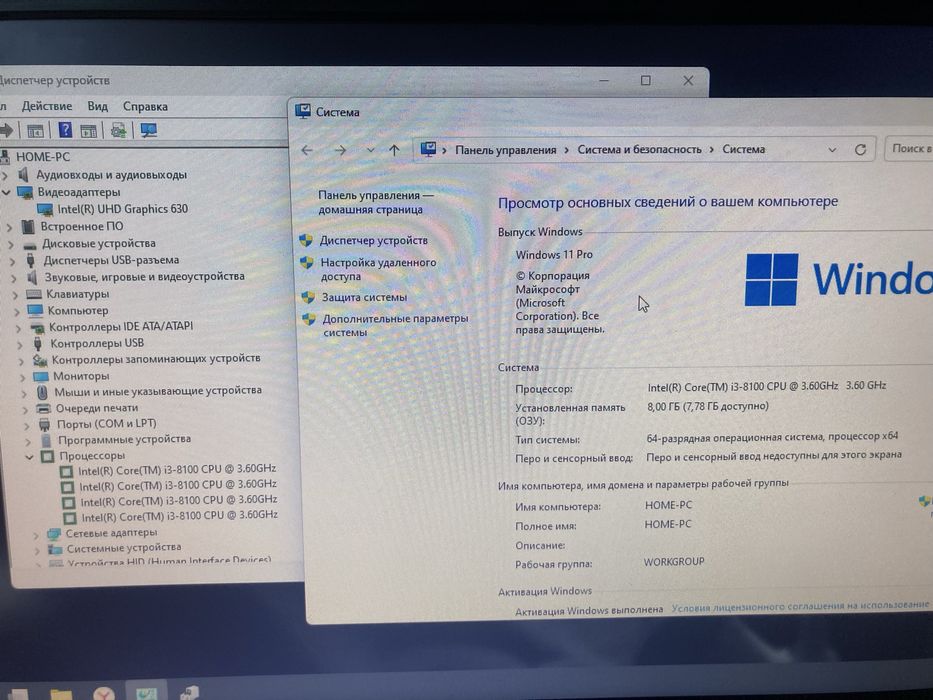The height and width of the screenshot is (700, 933).
Task: Select Звуковые, игровые и видеоустройства item
Action: (145, 277)
